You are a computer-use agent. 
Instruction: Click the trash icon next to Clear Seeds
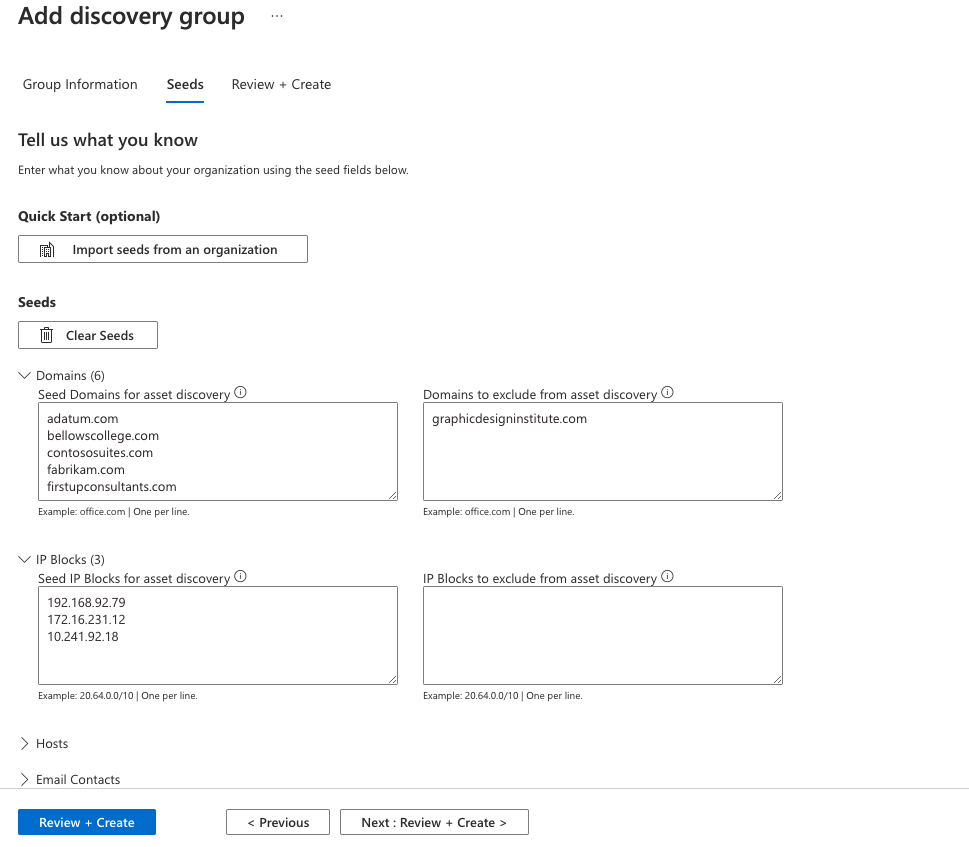pos(46,335)
